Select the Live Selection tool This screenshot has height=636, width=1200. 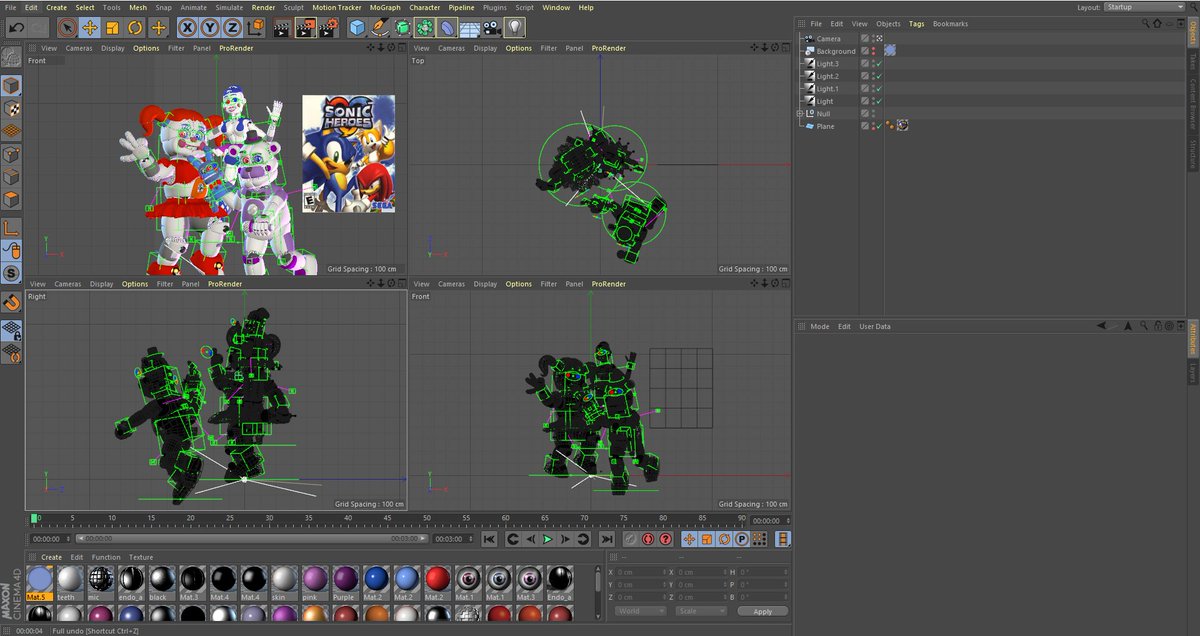pos(66,27)
